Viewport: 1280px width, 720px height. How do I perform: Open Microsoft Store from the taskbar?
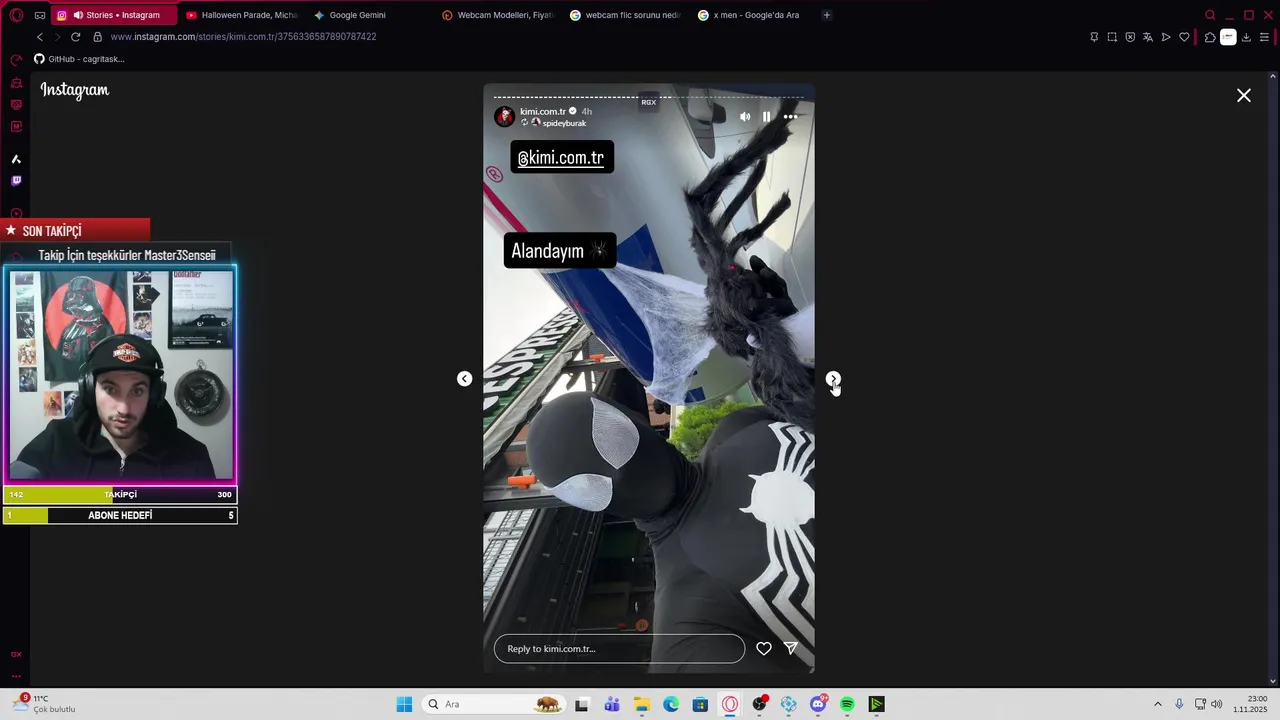pyautogui.click(x=700, y=704)
